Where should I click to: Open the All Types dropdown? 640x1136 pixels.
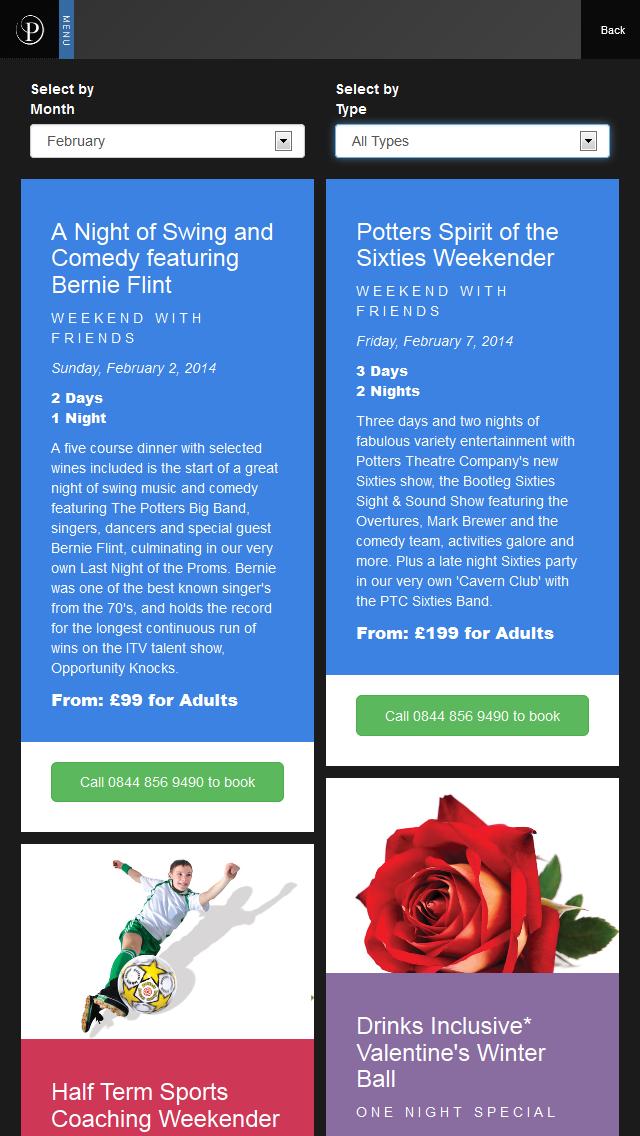(x=460, y=141)
